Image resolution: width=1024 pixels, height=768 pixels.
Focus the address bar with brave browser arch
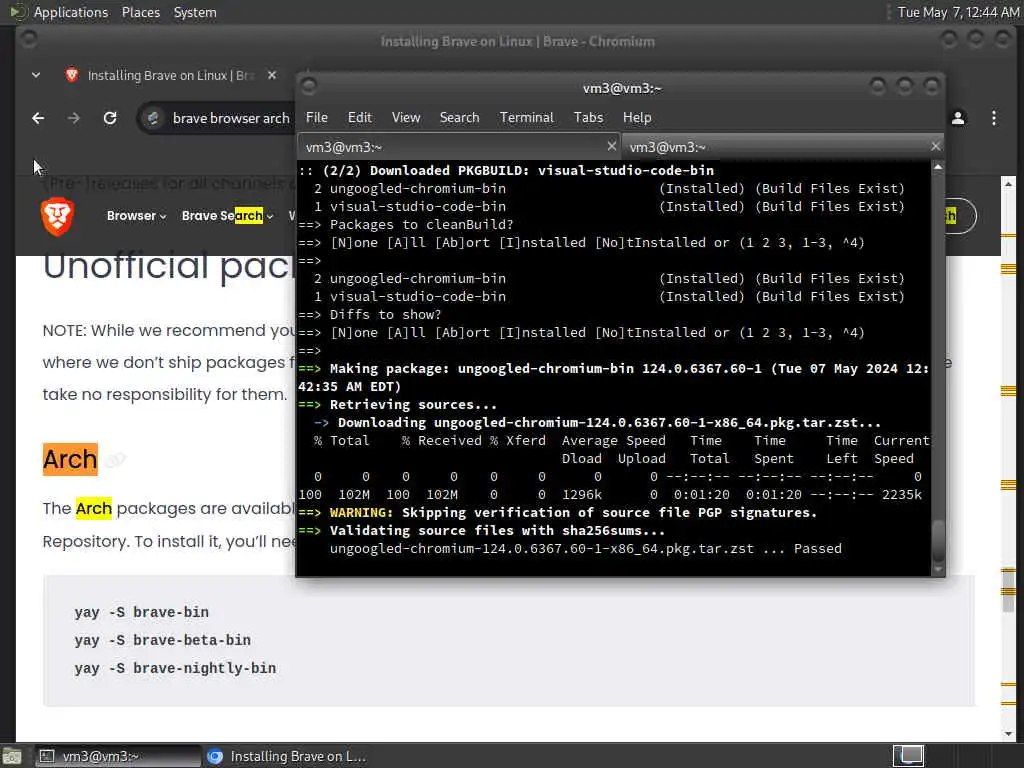coord(231,118)
